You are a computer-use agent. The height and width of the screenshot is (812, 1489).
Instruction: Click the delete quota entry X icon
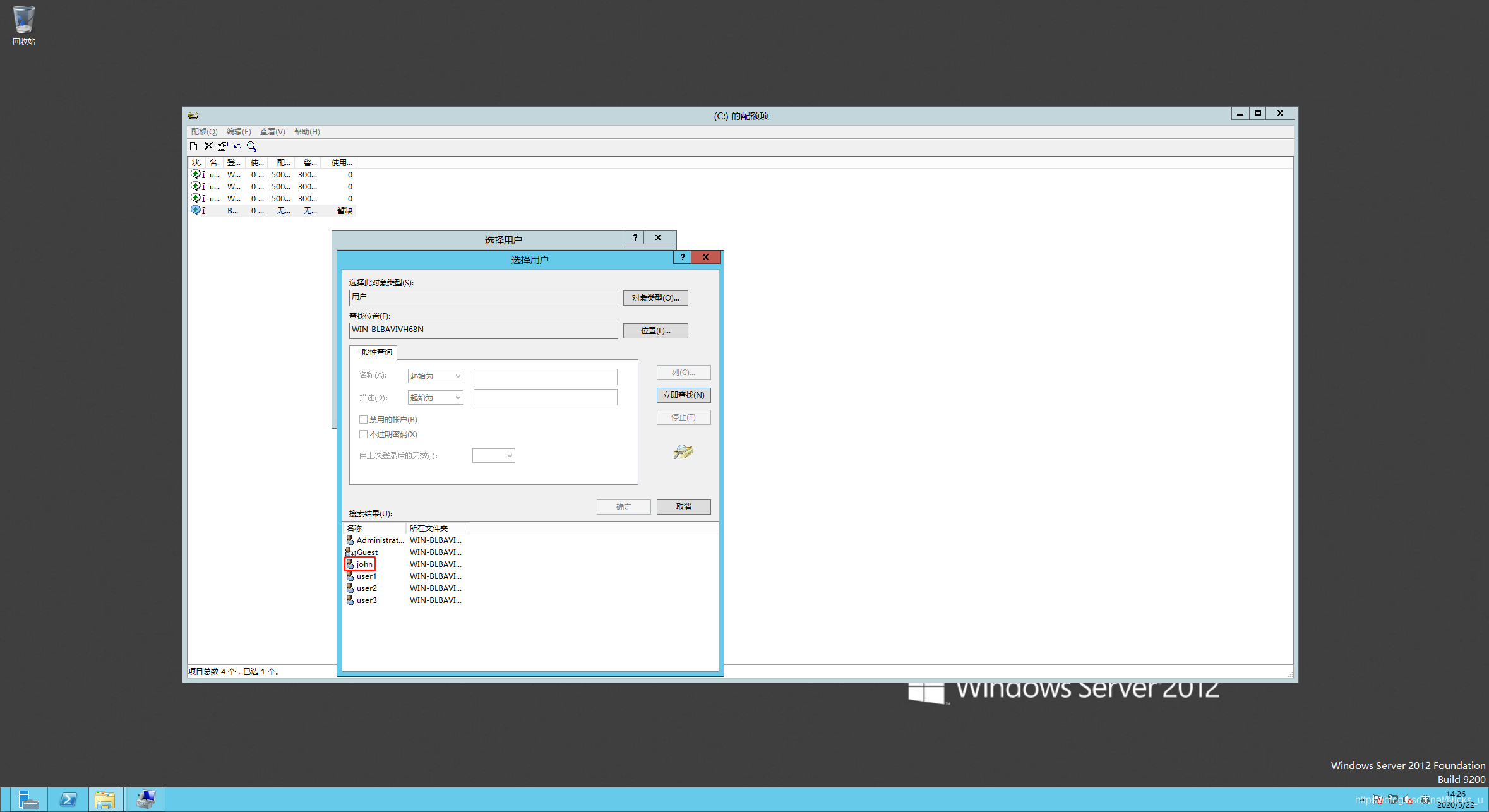coord(208,146)
